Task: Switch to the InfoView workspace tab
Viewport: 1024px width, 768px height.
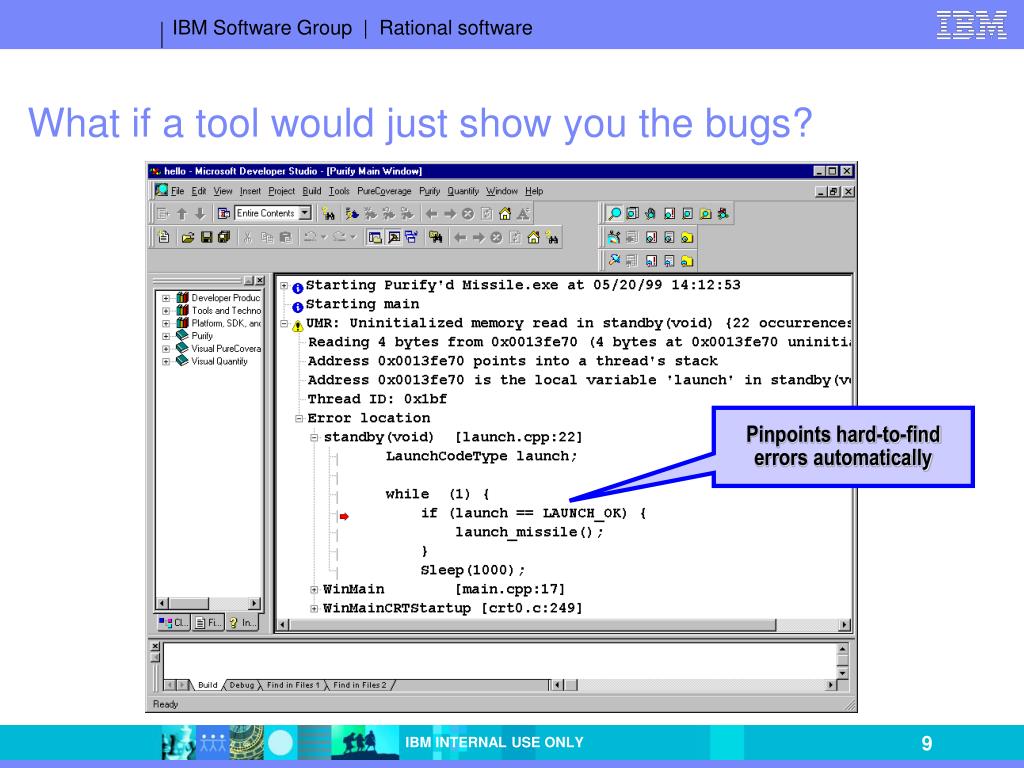Action: pyautogui.click(x=242, y=623)
